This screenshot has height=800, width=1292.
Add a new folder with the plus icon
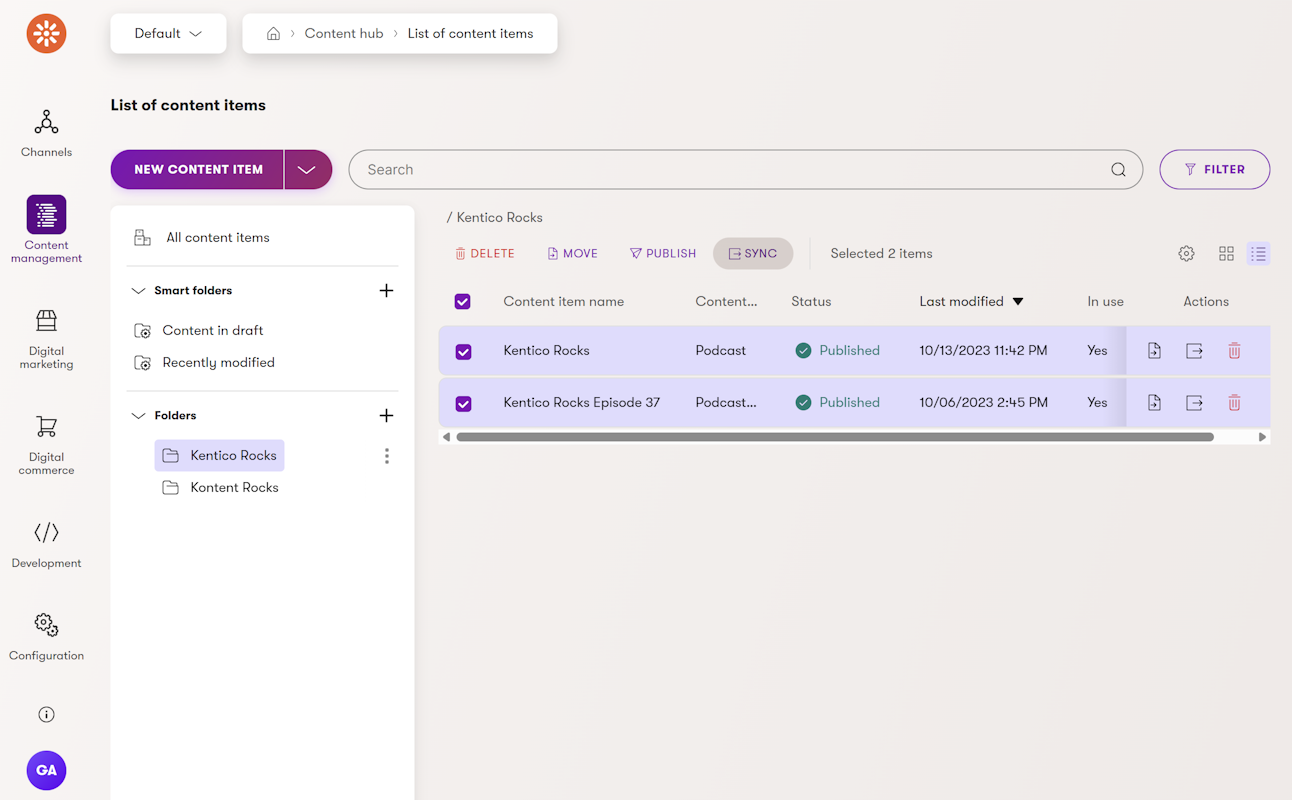[x=386, y=416]
